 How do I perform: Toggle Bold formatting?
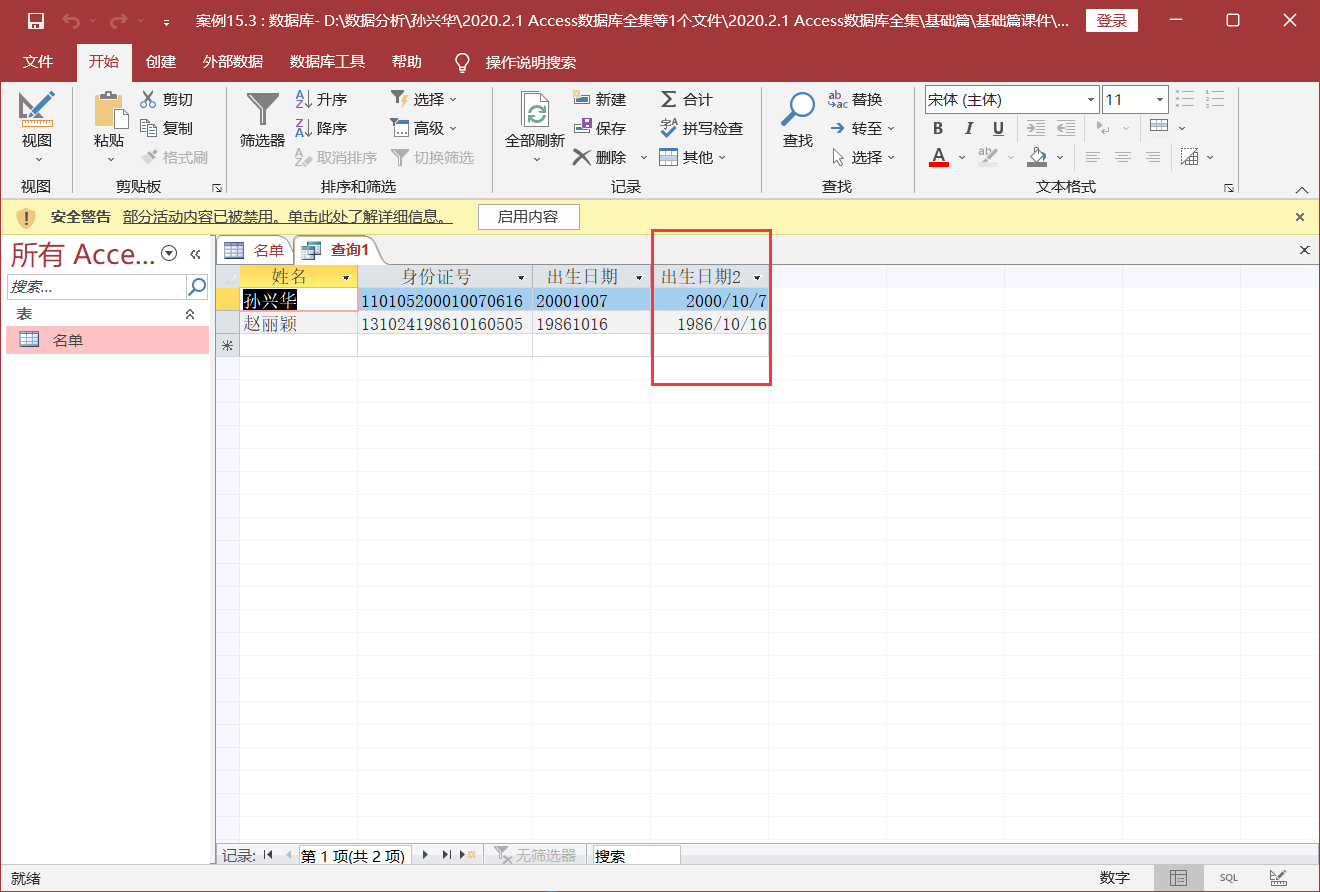tap(938, 128)
